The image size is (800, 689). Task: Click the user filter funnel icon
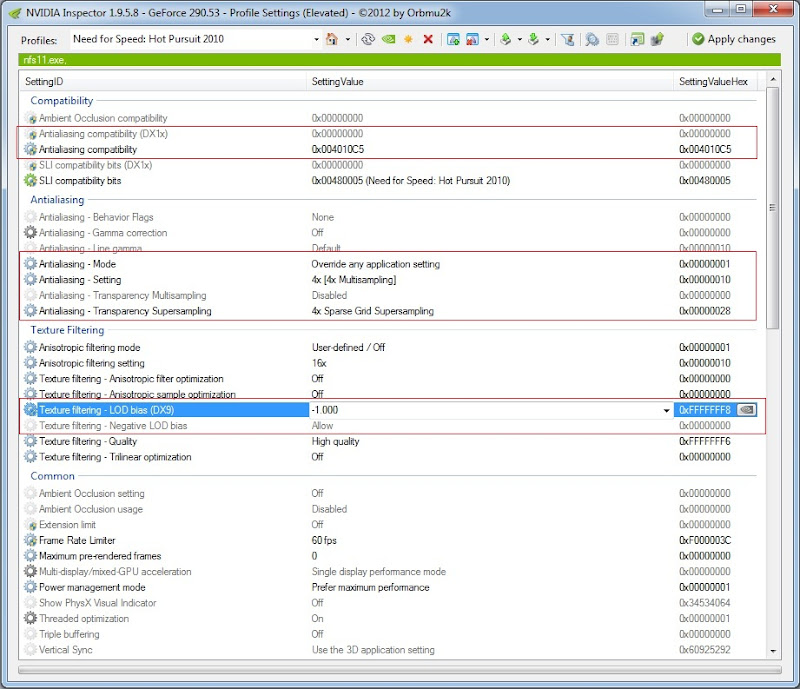pos(567,39)
